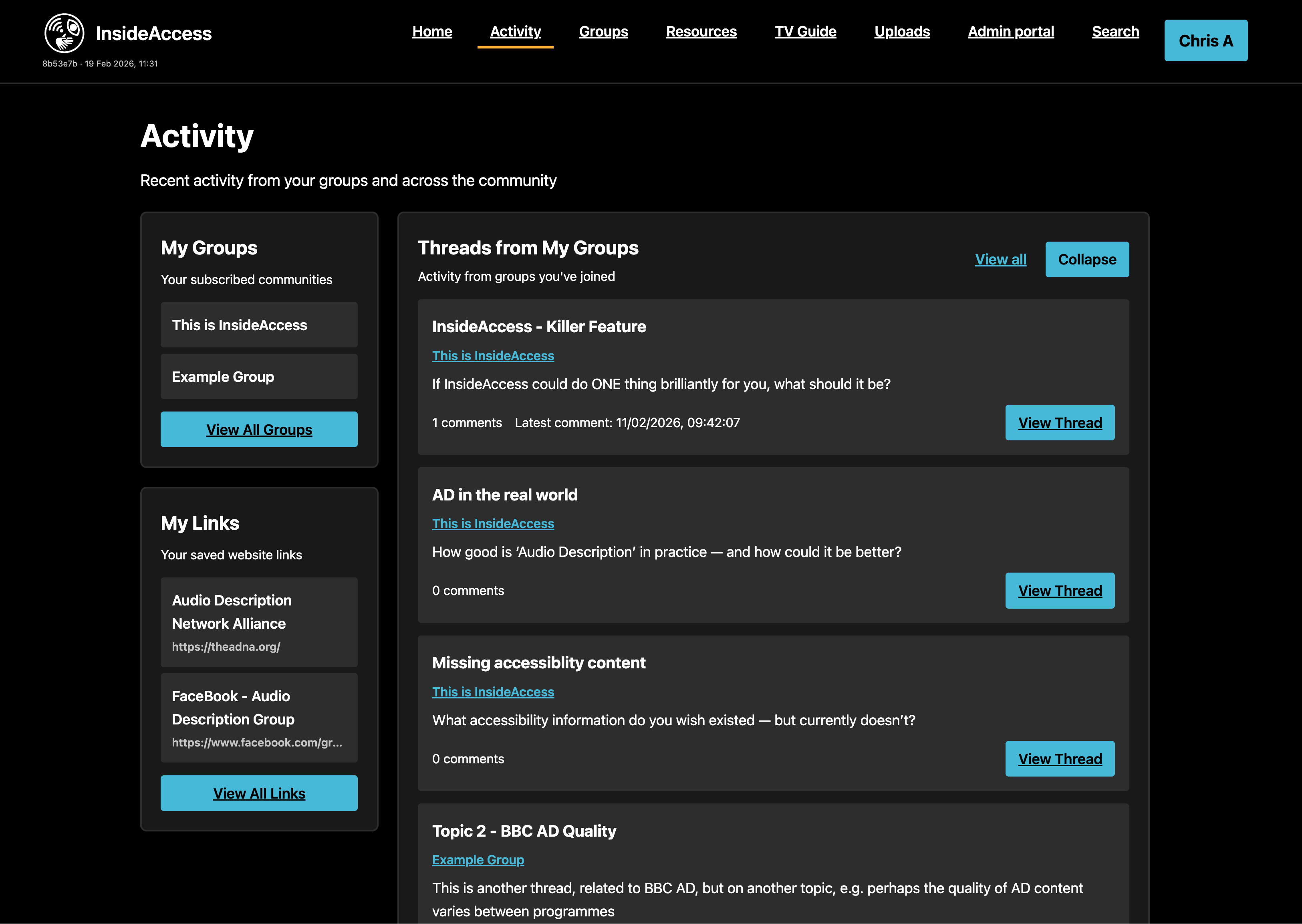Go to the Uploads page
The width and height of the screenshot is (1302, 924).
coord(901,32)
